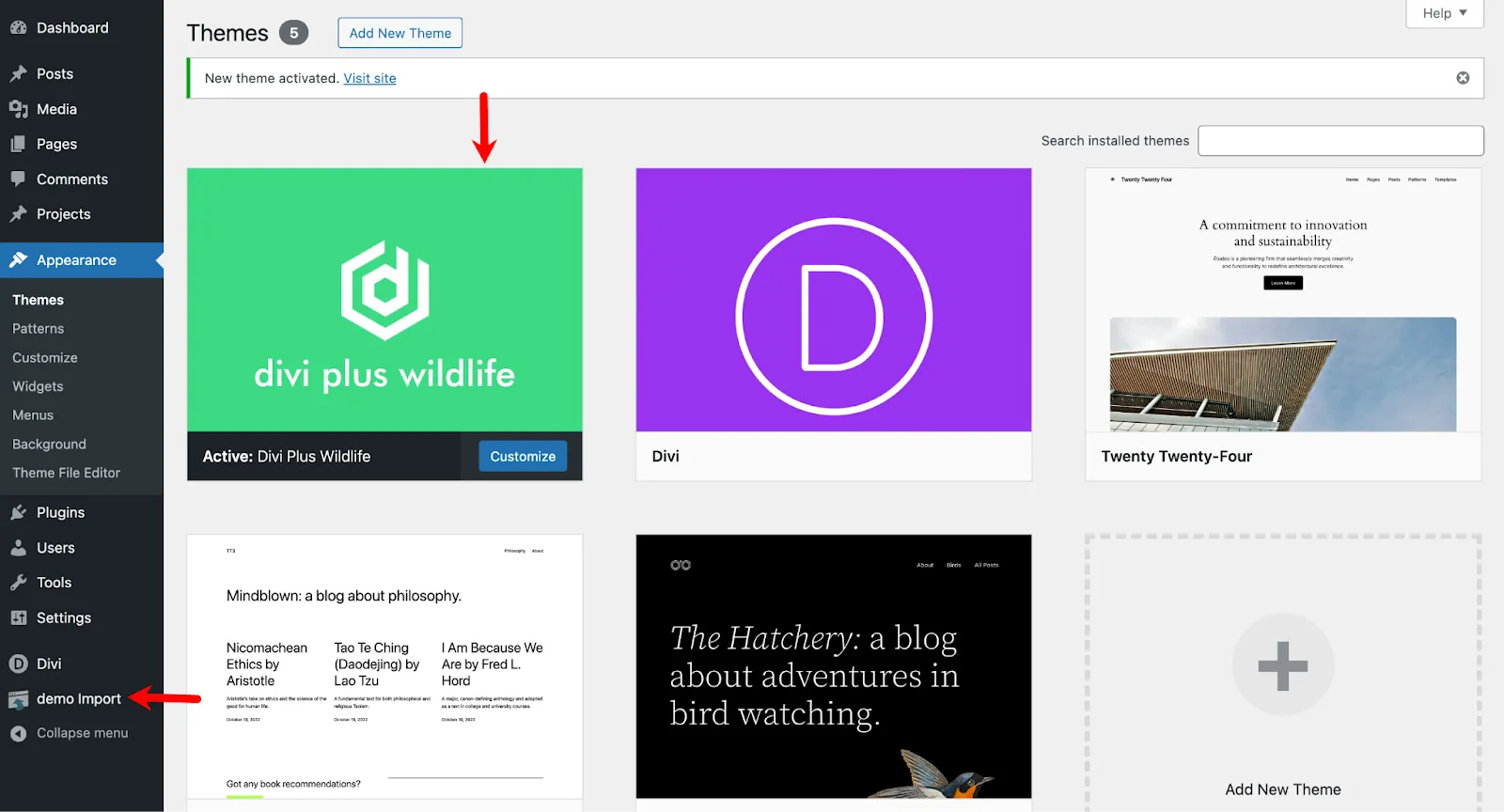This screenshot has height=812, width=1504.
Task: Click the Tools wrench icon
Action: 19,583
